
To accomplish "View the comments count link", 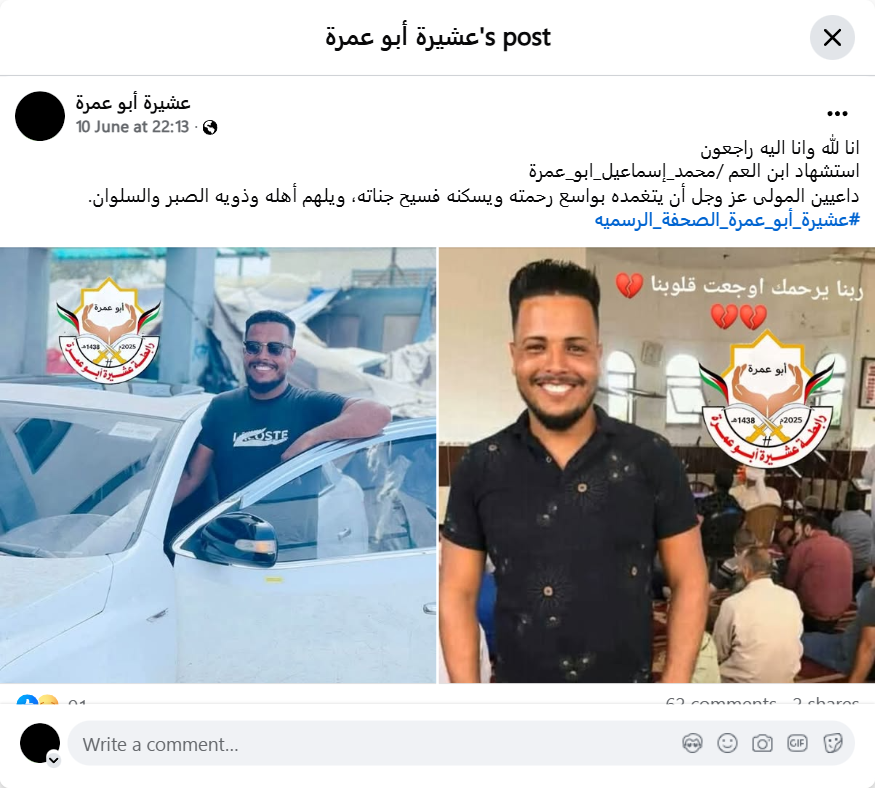I will click(x=720, y=701).
